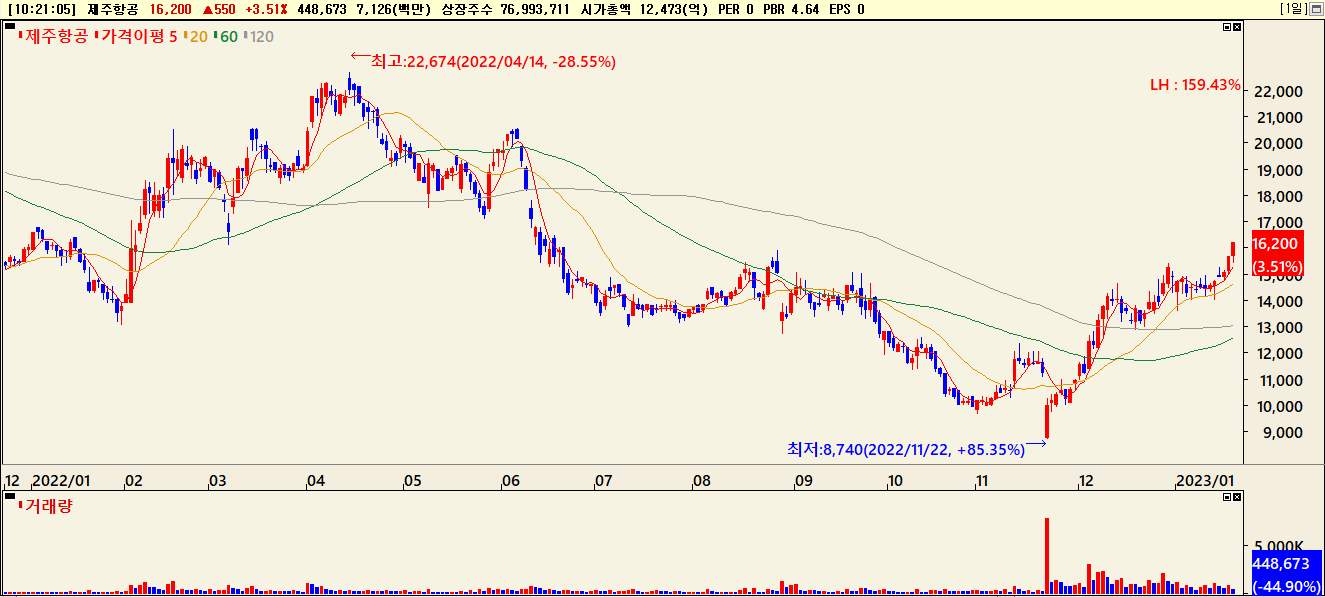Click the 거래량 volume legend label
This screenshot has height=597, width=1325.
click(x=46, y=506)
